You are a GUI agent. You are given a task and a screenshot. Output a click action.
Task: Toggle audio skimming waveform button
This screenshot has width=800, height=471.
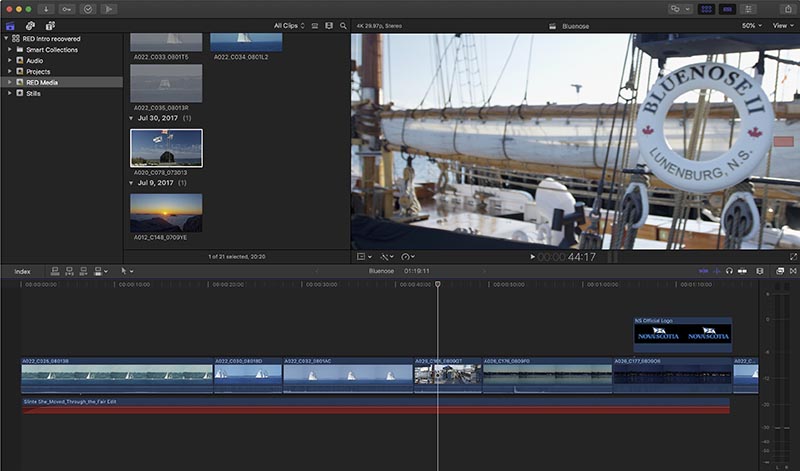[717, 271]
